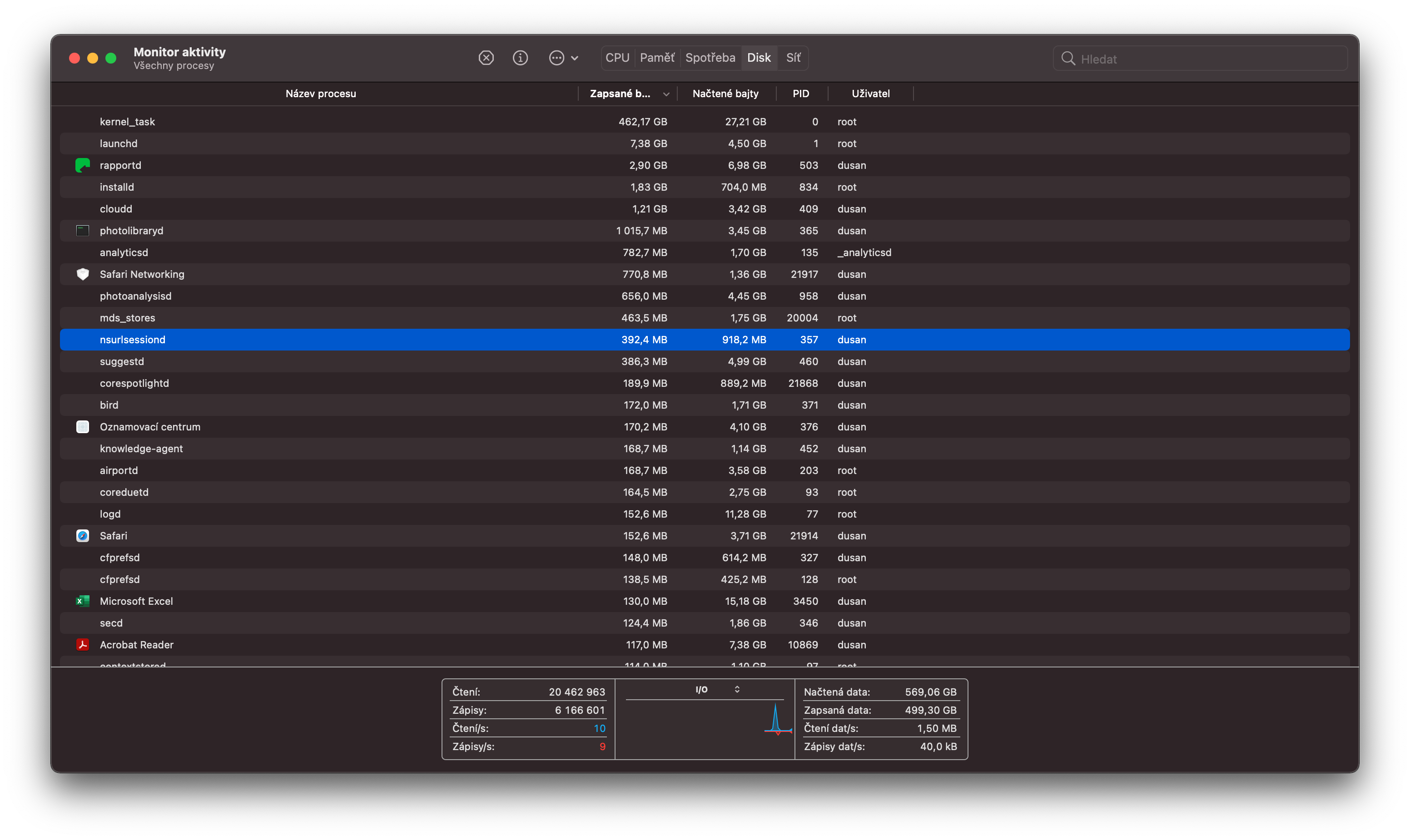The height and width of the screenshot is (840, 1410).
Task: Open process info (i) icon
Action: (520, 58)
